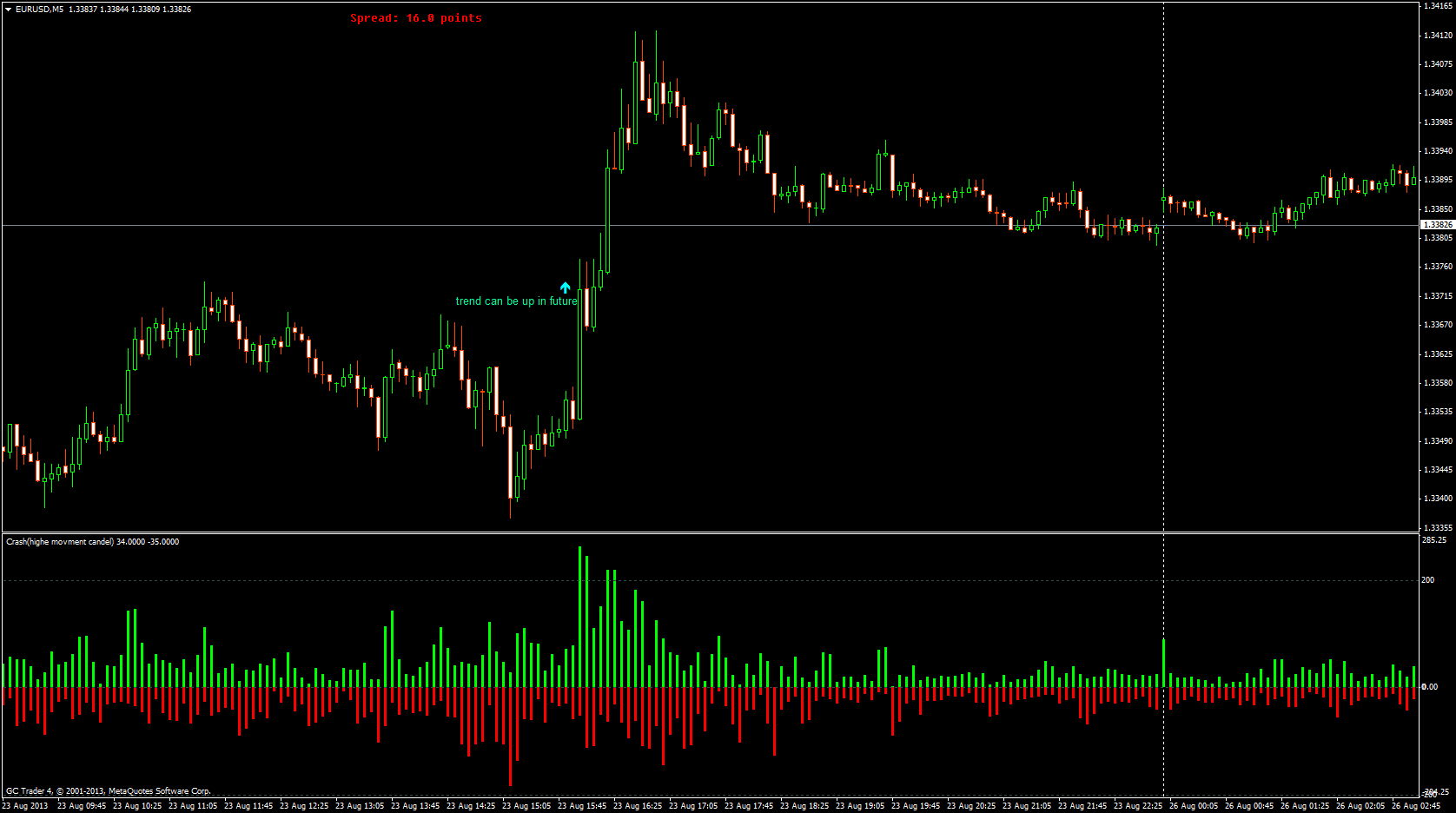Image resolution: width=1456 pixels, height=813 pixels.
Task: Select the Crash(highe movment candel) indicator label
Action: (90, 541)
